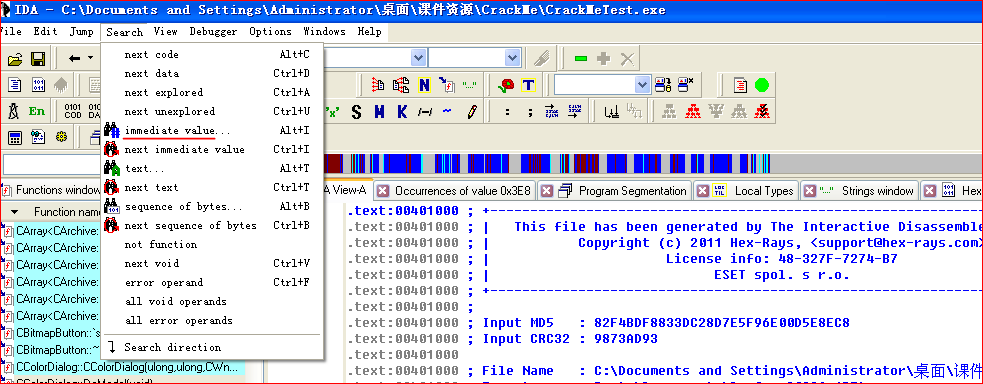Expand the first top toolbar combo box
The image size is (983, 384).
(418, 58)
